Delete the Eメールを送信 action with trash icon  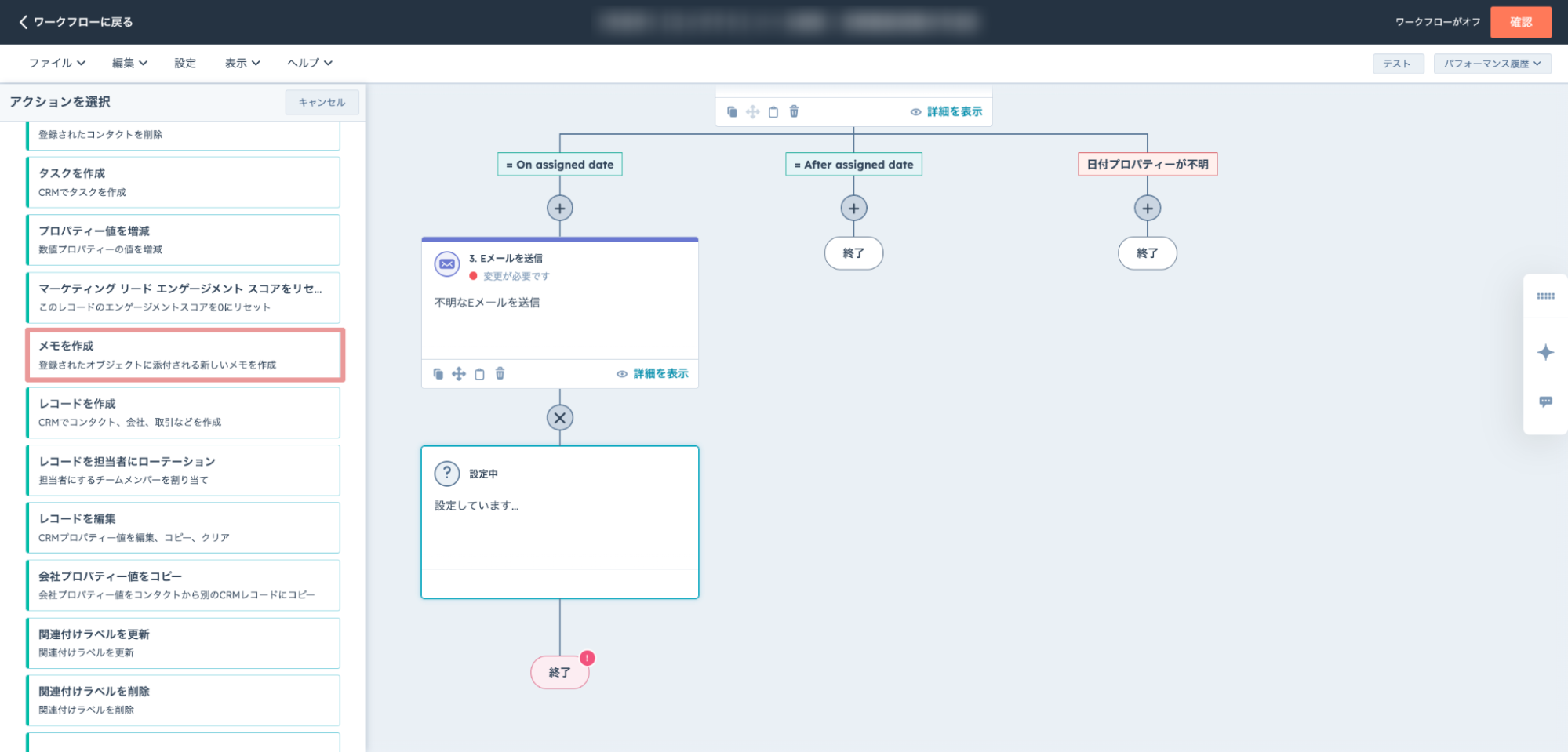pyautogui.click(x=500, y=374)
